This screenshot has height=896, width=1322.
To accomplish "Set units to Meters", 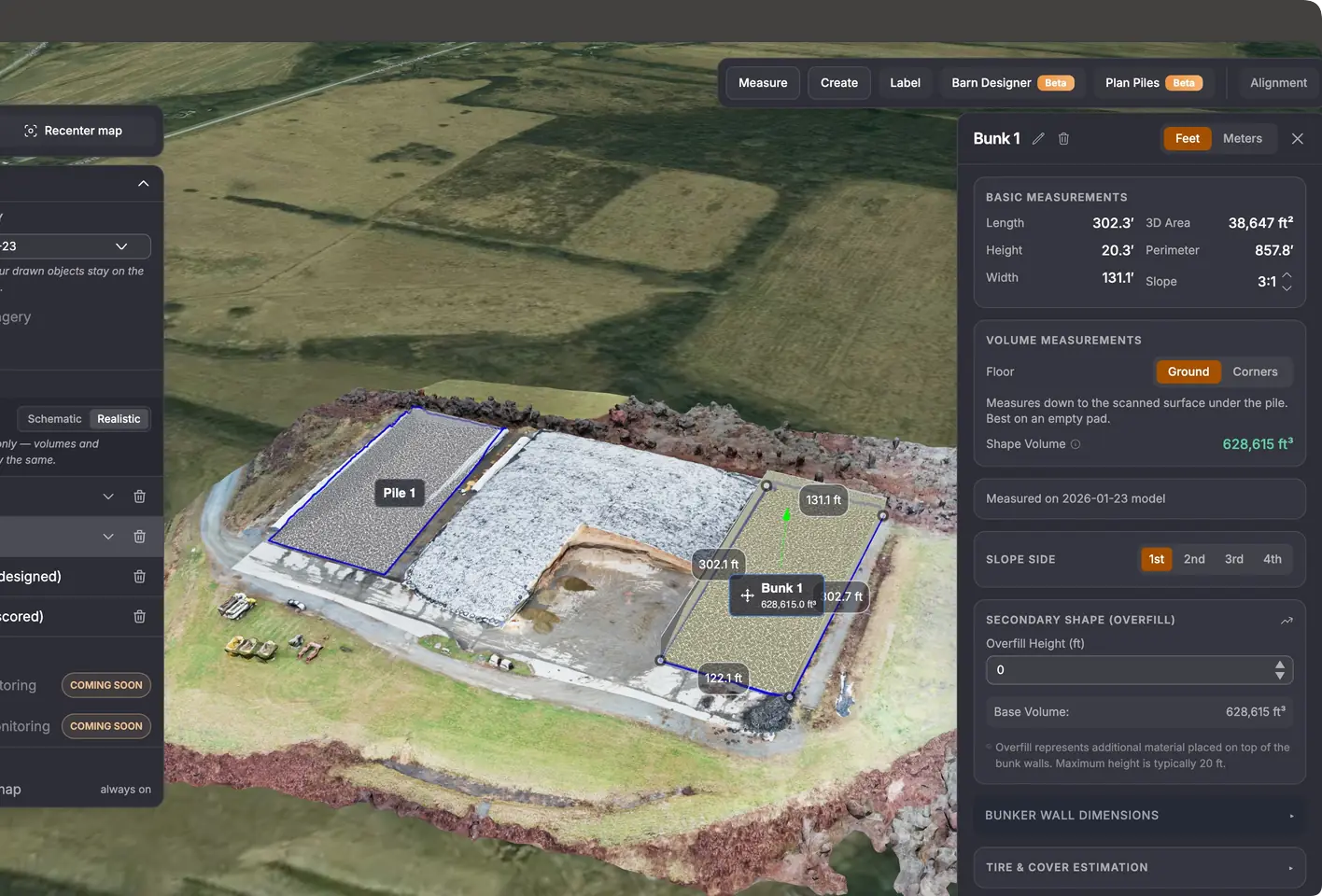I will pos(1242,138).
